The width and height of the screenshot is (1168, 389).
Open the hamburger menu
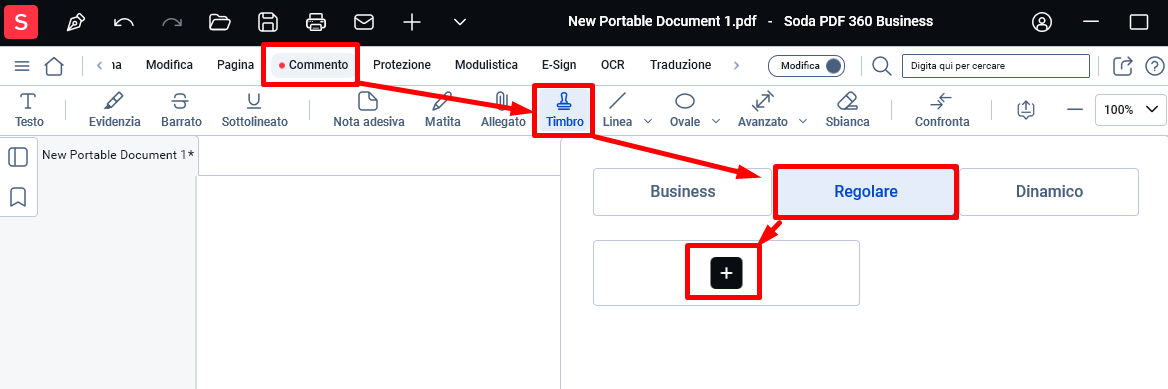[22, 66]
